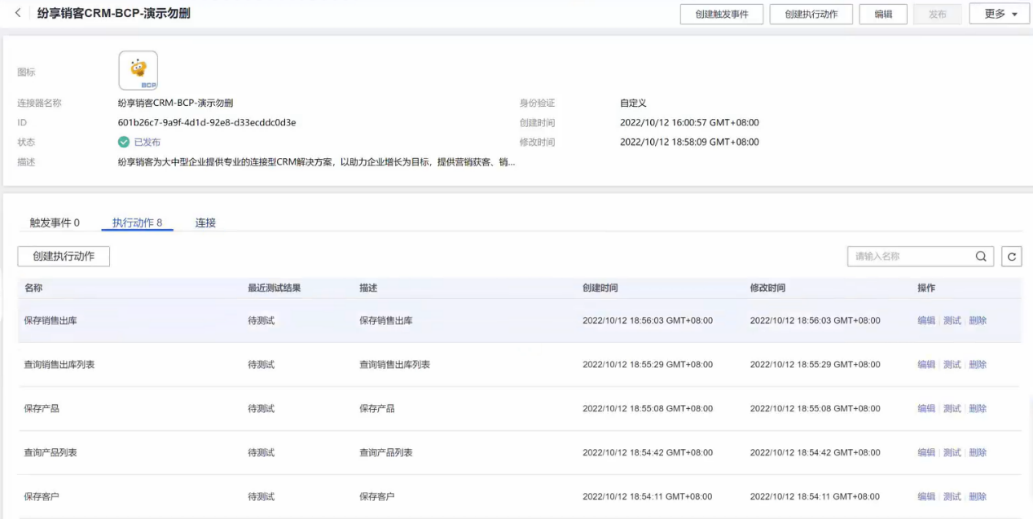Open the 更多 dropdown menu
This screenshot has width=1033, height=519.
point(1001,14)
